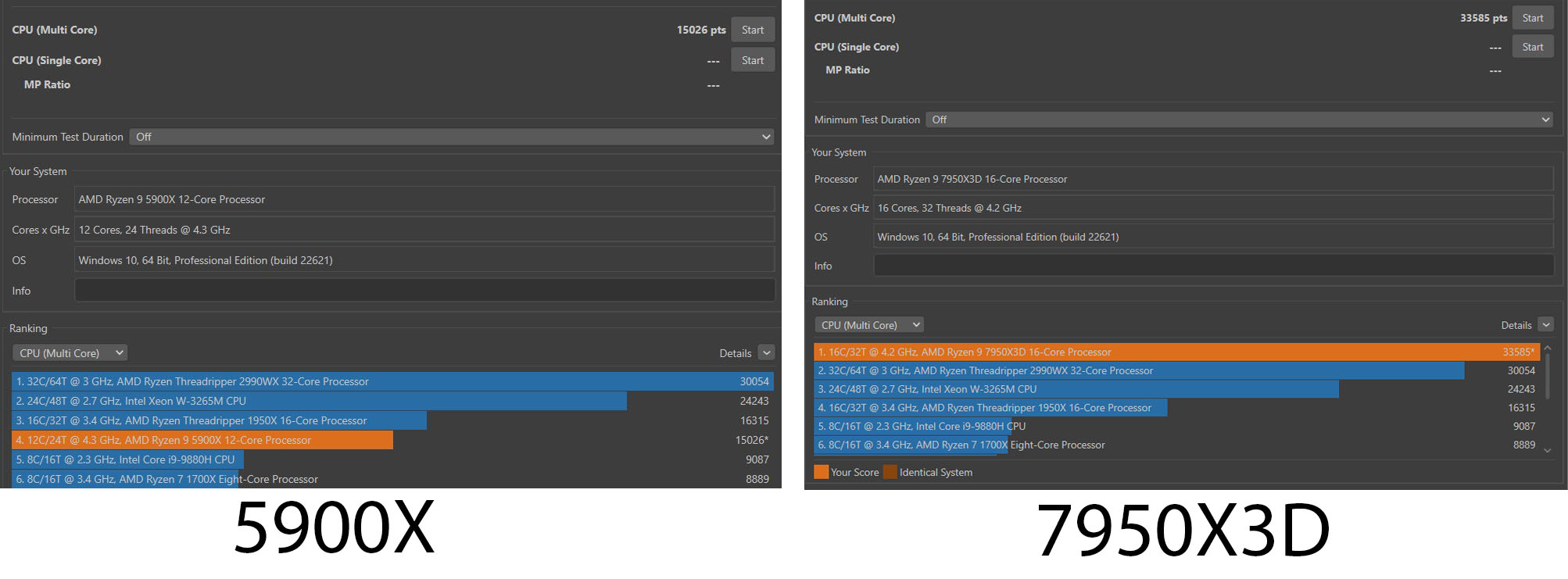Click the 33585* score in 7950X3D ranking

pyautogui.click(x=1519, y=352)
